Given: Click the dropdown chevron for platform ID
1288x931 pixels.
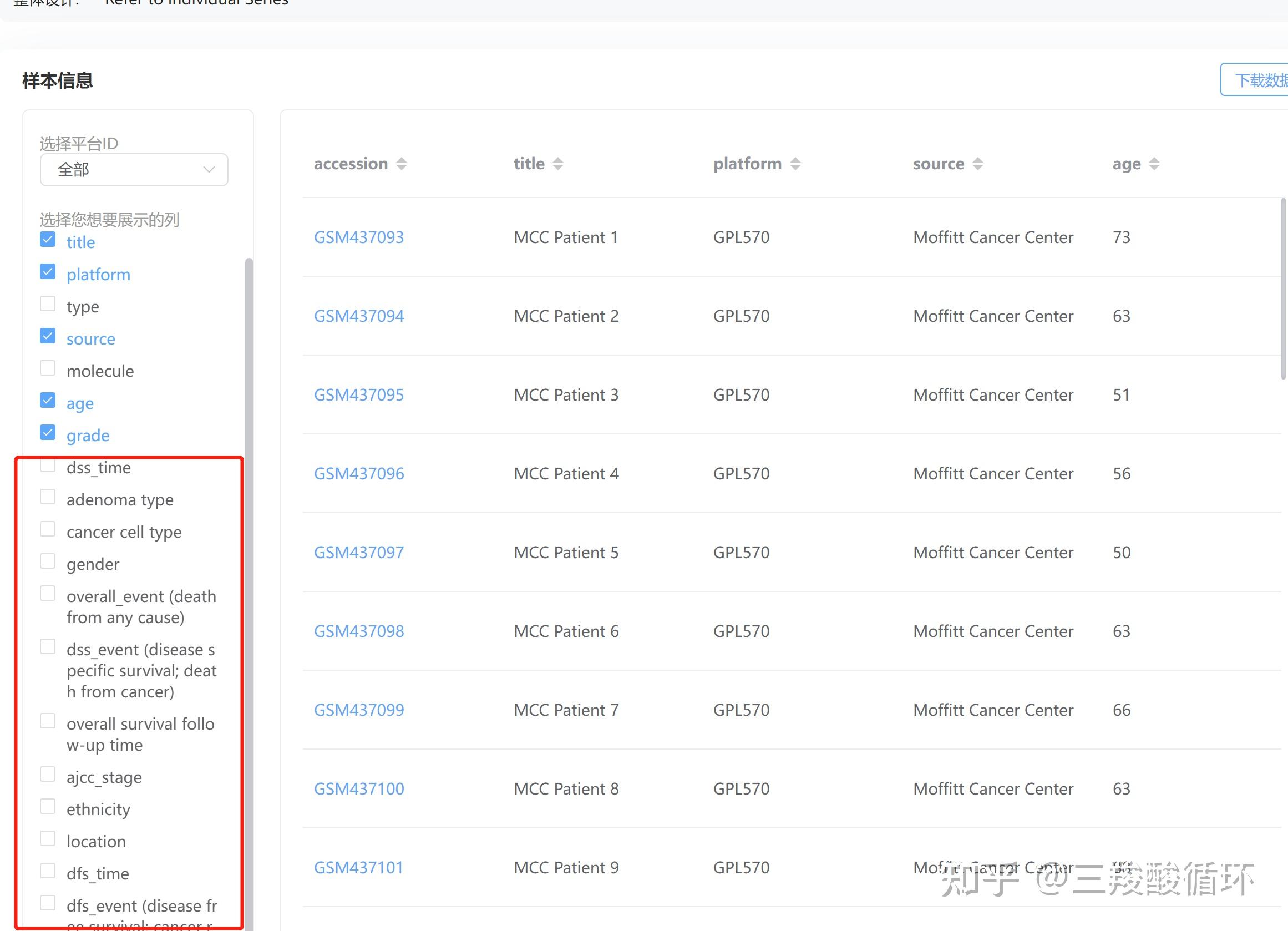Looking at the screenshot, I should (x=209, y=170).
